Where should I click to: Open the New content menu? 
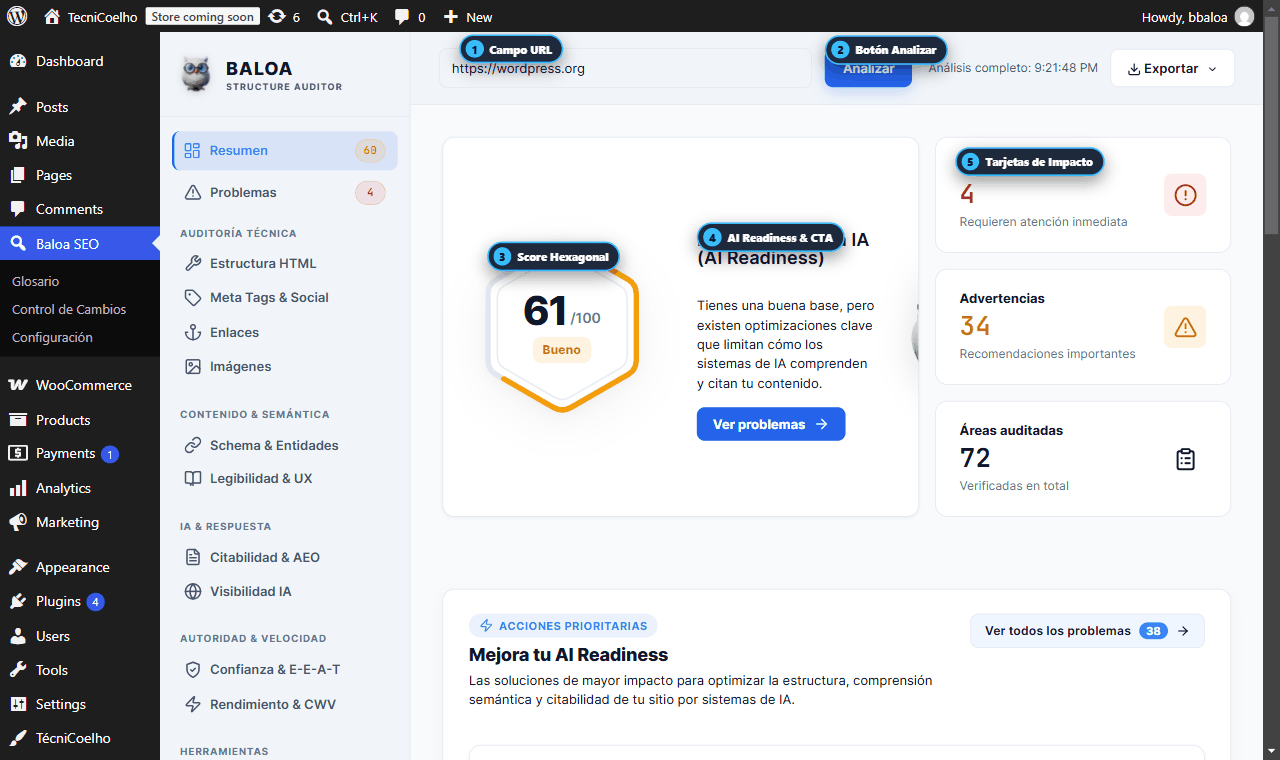(x=468, y=16)
